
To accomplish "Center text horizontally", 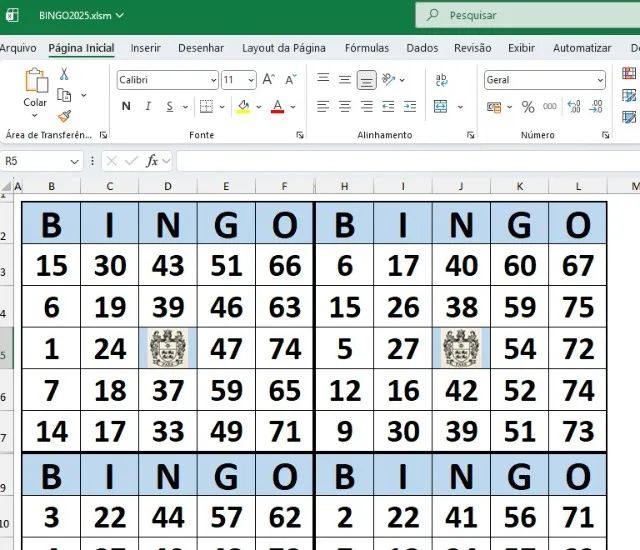I will click(345, 106).
